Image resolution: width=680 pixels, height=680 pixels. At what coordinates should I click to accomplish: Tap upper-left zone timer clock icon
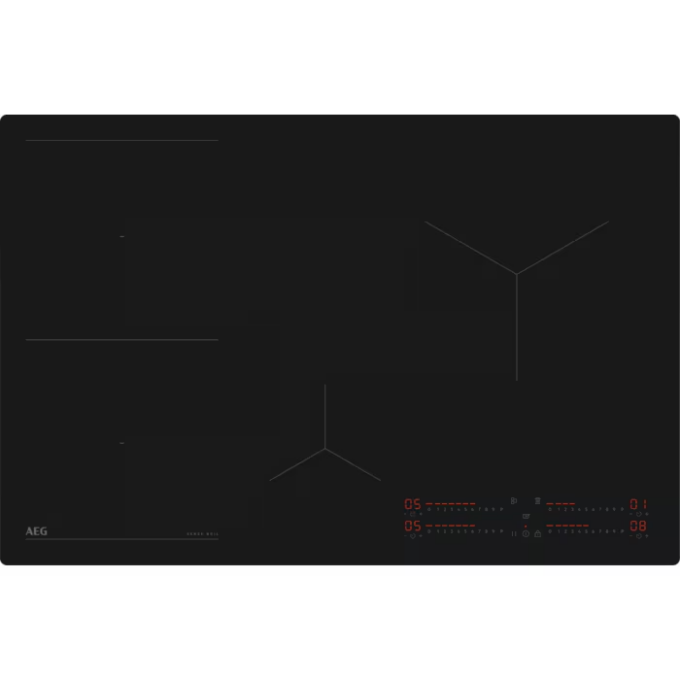(x=412, y=514)
